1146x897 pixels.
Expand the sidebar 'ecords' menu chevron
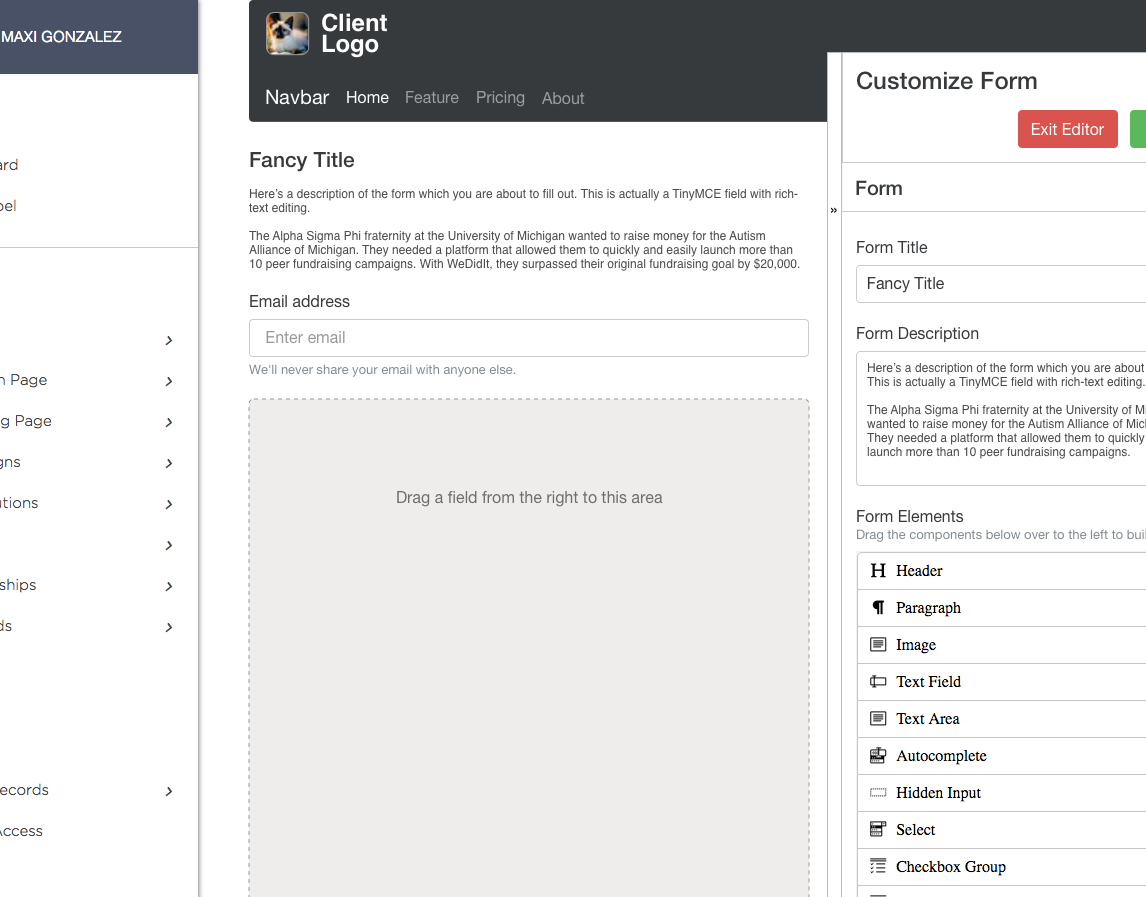[x=169, y=791]
